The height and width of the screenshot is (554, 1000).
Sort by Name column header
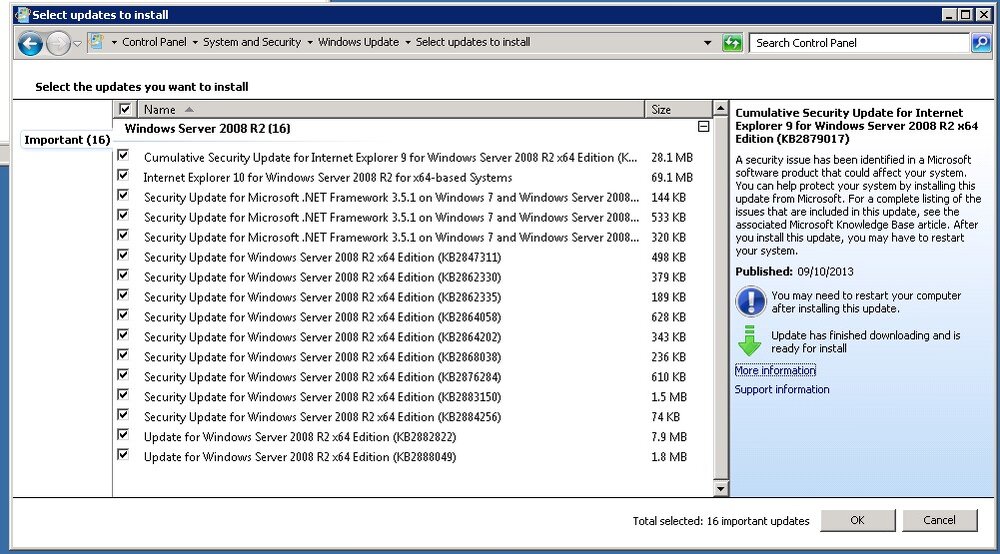(390, 110)
